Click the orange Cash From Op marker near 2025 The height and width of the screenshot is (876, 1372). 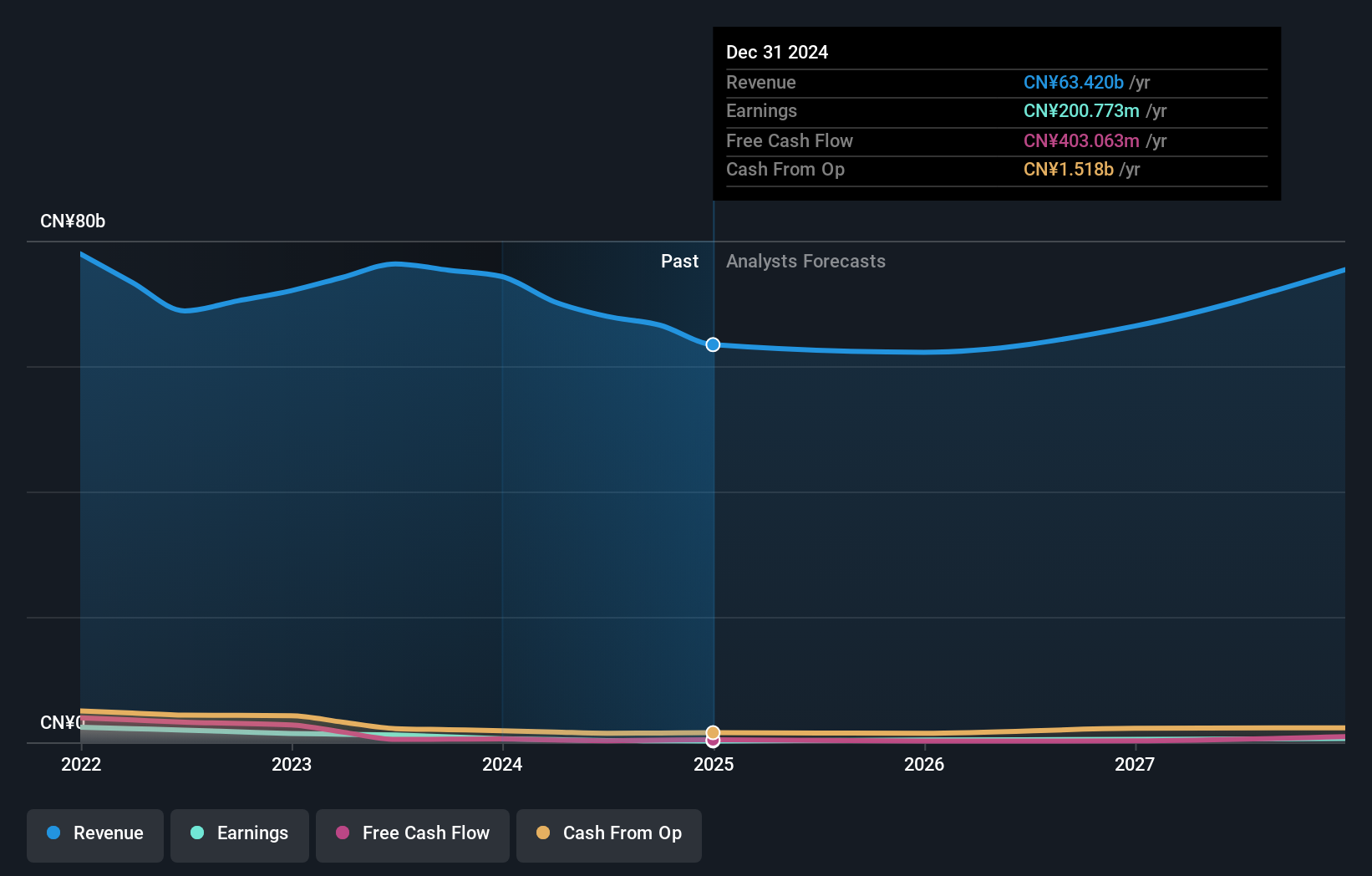click(x=713, y=730)
